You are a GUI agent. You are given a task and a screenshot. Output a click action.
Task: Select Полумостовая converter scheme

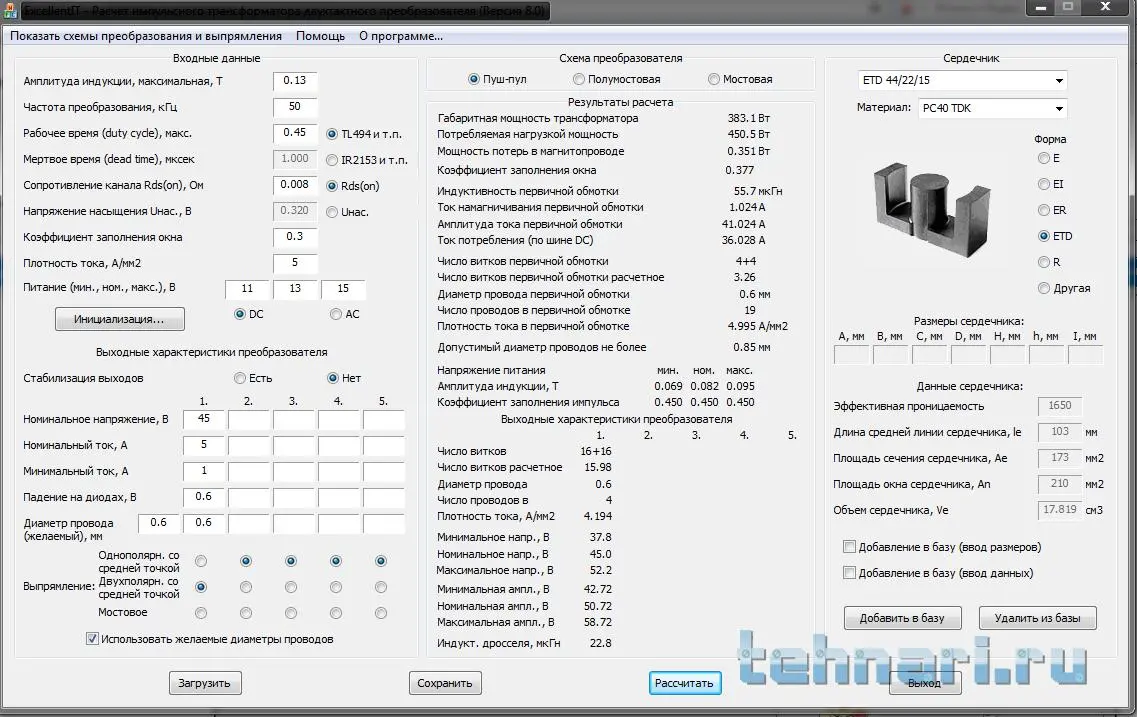(616, 79)
